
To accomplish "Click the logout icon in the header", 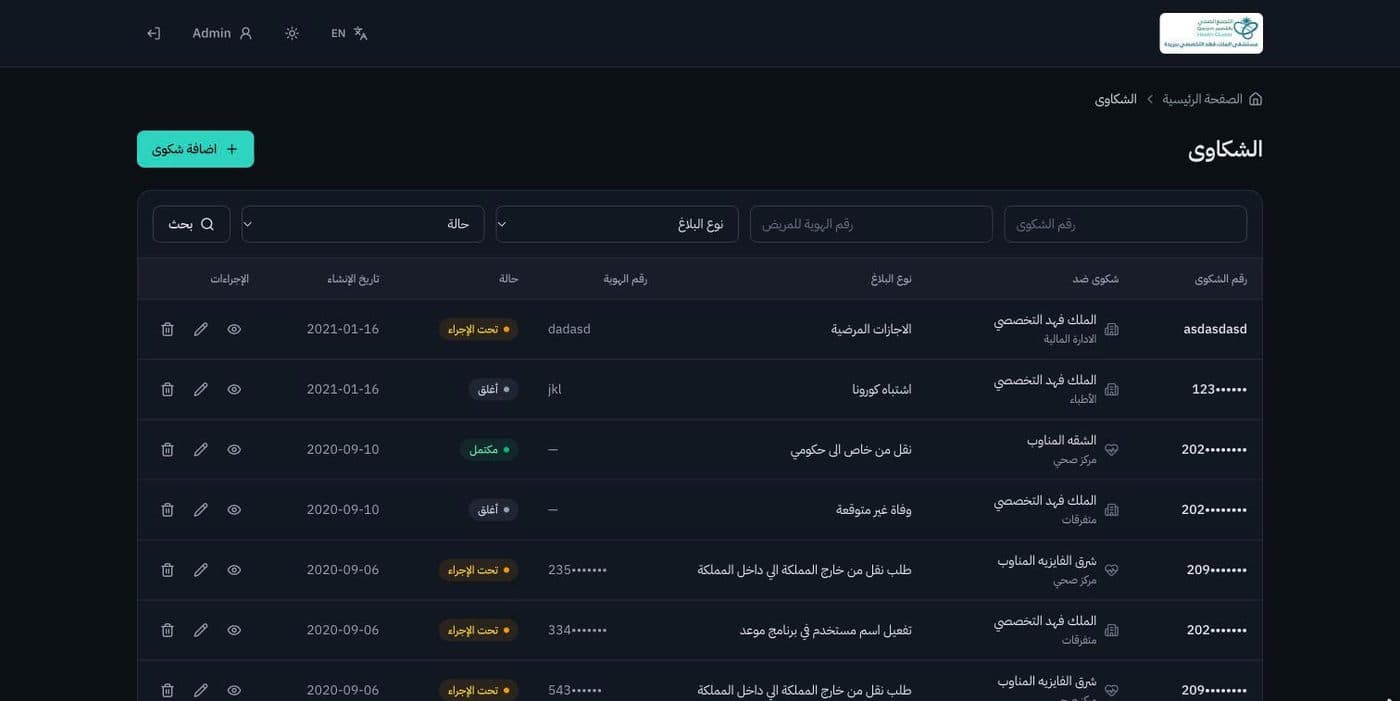I will pos(153,33).
